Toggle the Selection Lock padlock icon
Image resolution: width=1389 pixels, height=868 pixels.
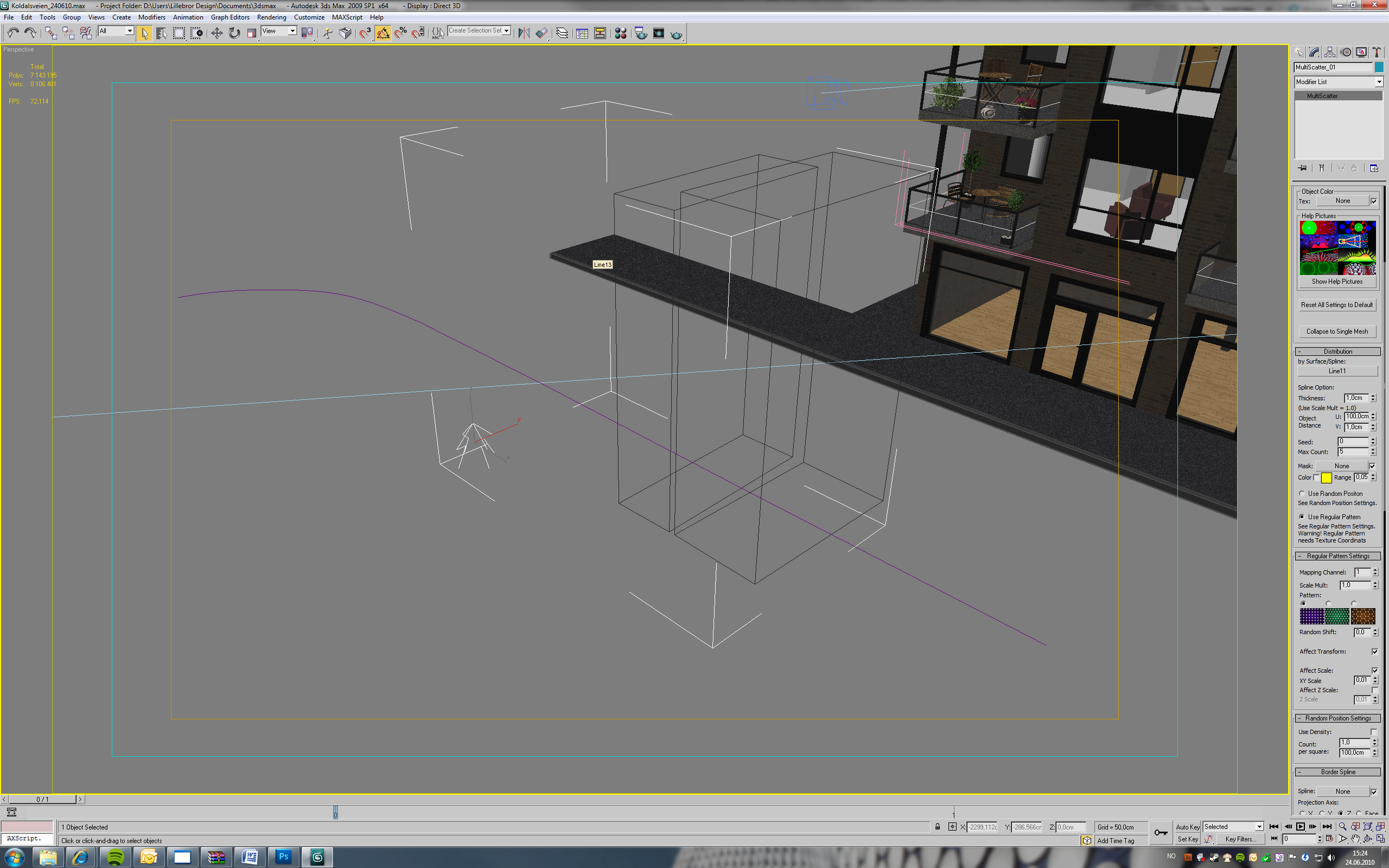point(937,827)
